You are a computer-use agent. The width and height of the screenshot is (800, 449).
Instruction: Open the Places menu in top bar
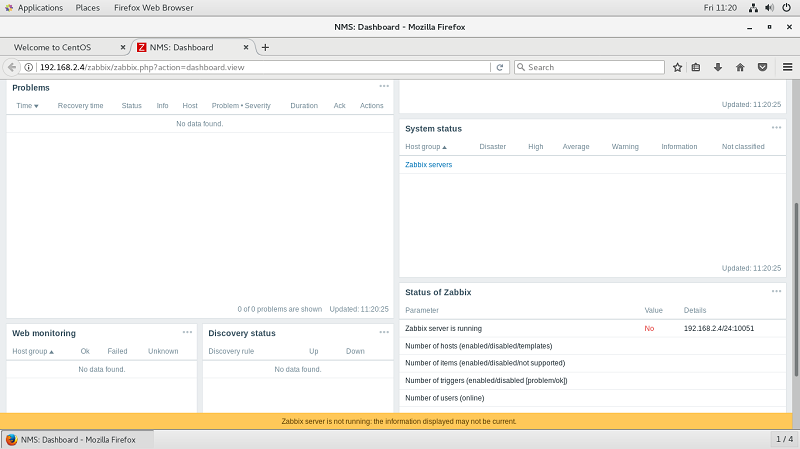tap(87, 7)
